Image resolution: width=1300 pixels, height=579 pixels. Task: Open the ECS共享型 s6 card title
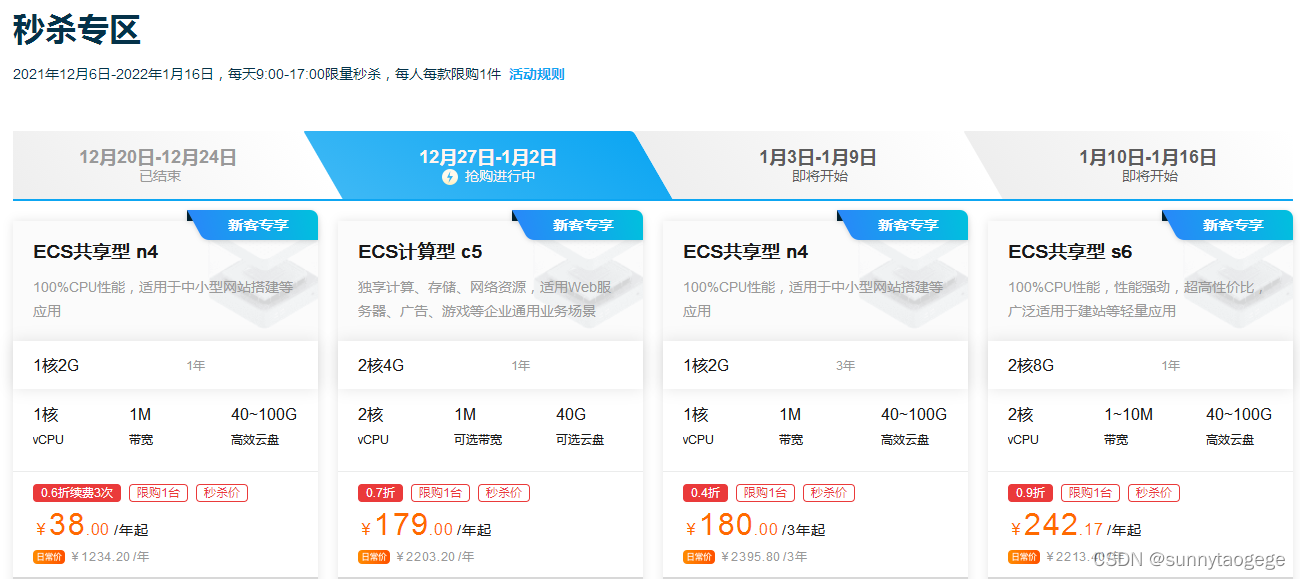click(x=1070, y=252)
